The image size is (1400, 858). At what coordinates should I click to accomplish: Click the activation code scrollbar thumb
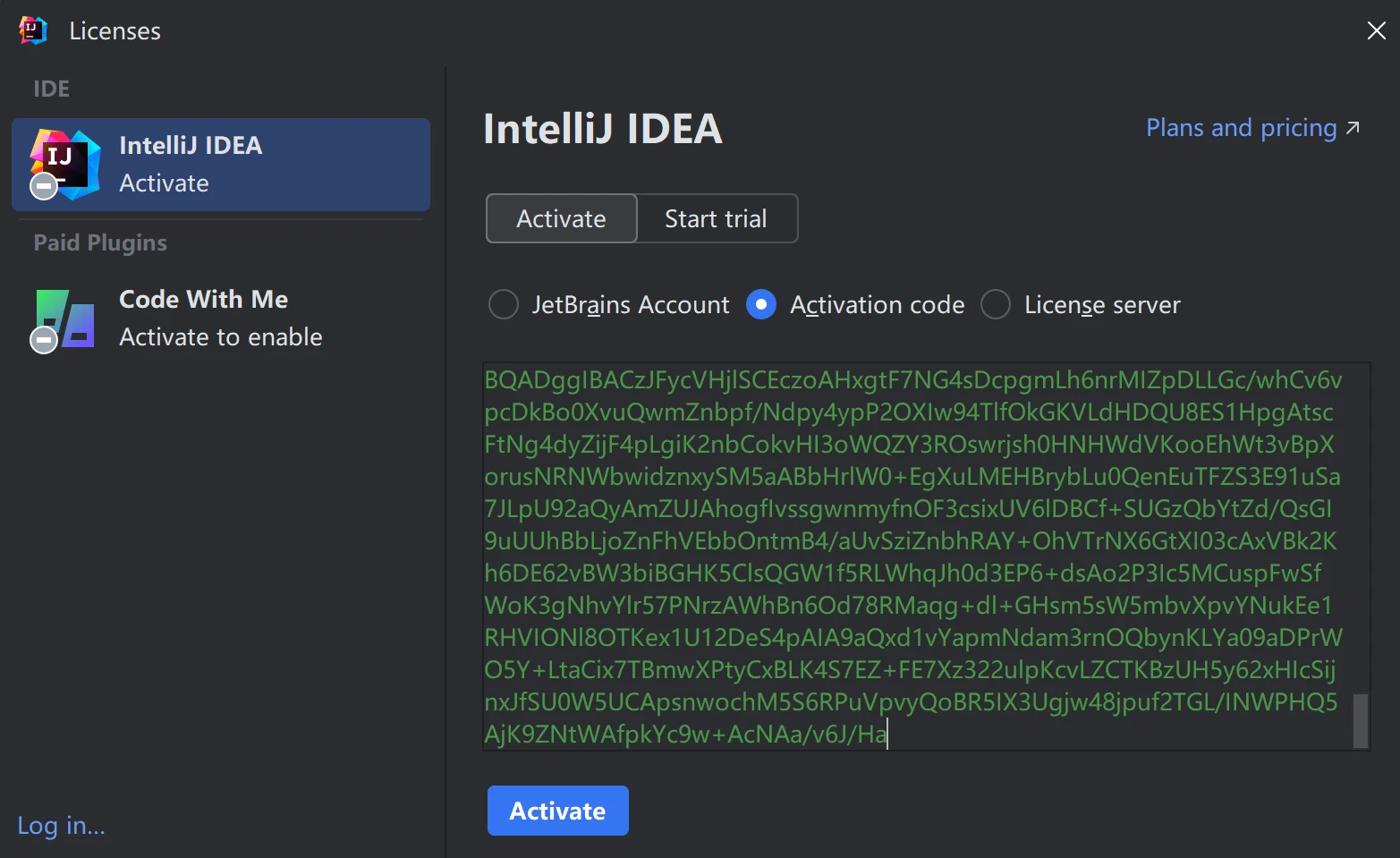click(1360, 720)
